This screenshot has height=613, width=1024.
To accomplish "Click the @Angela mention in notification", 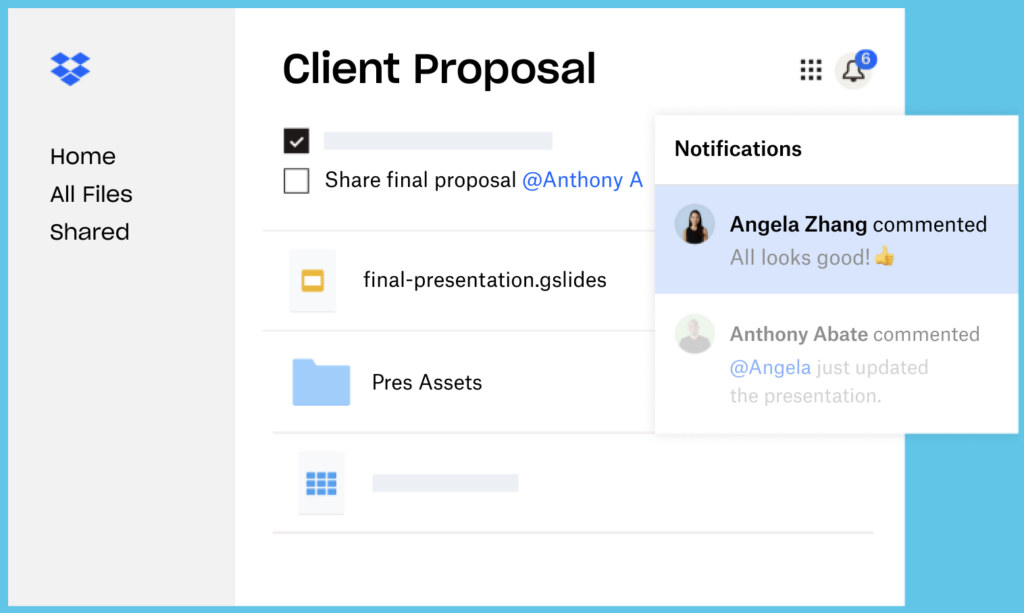I will click(x=770, y=368).
